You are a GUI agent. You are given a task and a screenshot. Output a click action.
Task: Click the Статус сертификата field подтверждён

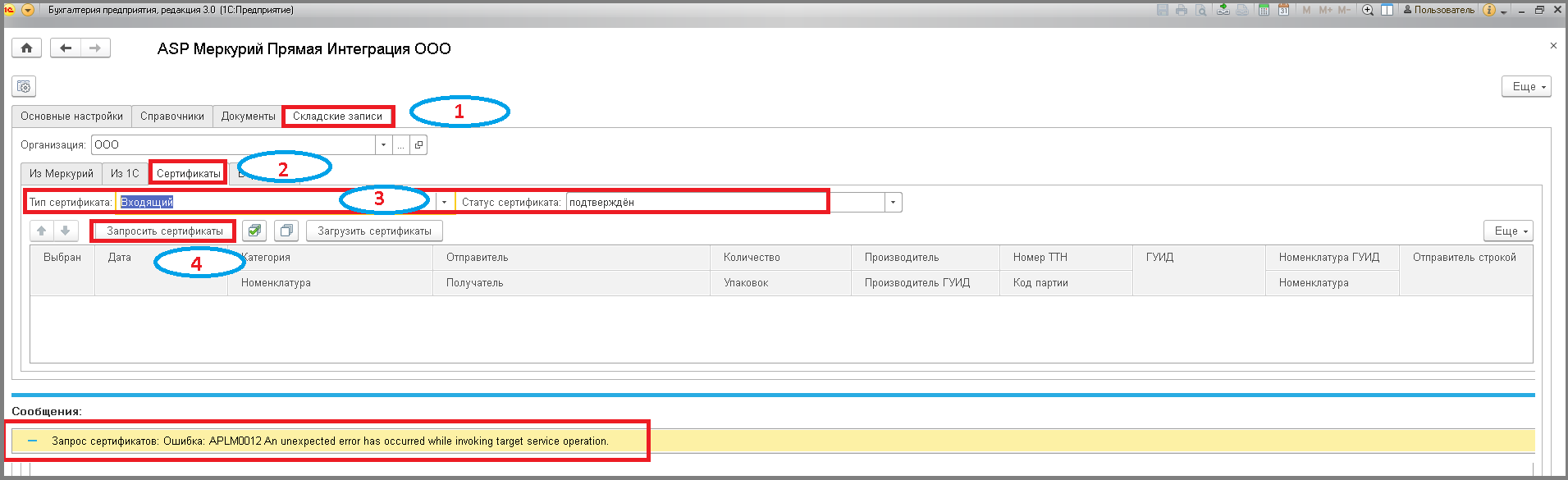pyautogui.click(x=725, y=202)
